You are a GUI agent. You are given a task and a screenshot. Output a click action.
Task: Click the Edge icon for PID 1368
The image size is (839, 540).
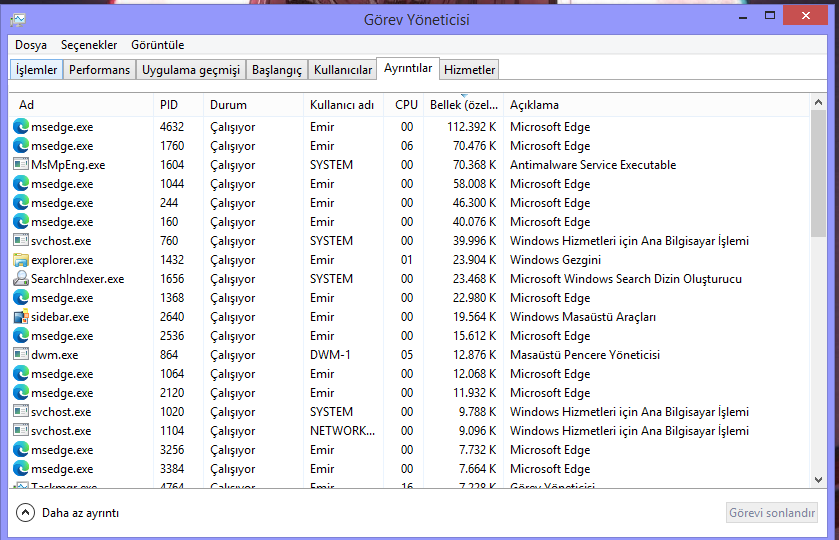pyautogui.click(x=20, y=298)
